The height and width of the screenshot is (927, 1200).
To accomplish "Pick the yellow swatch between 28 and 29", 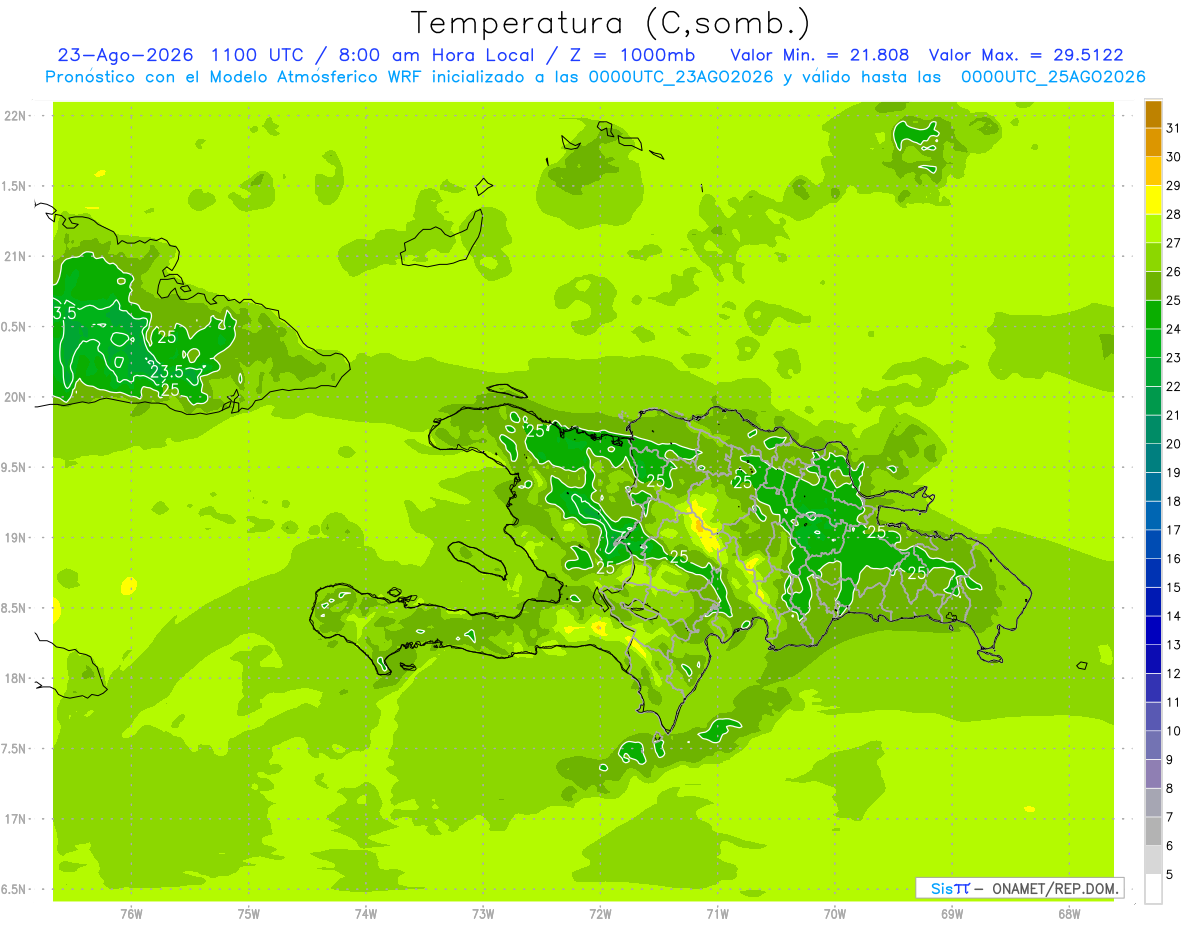I will click(1153, 200).
